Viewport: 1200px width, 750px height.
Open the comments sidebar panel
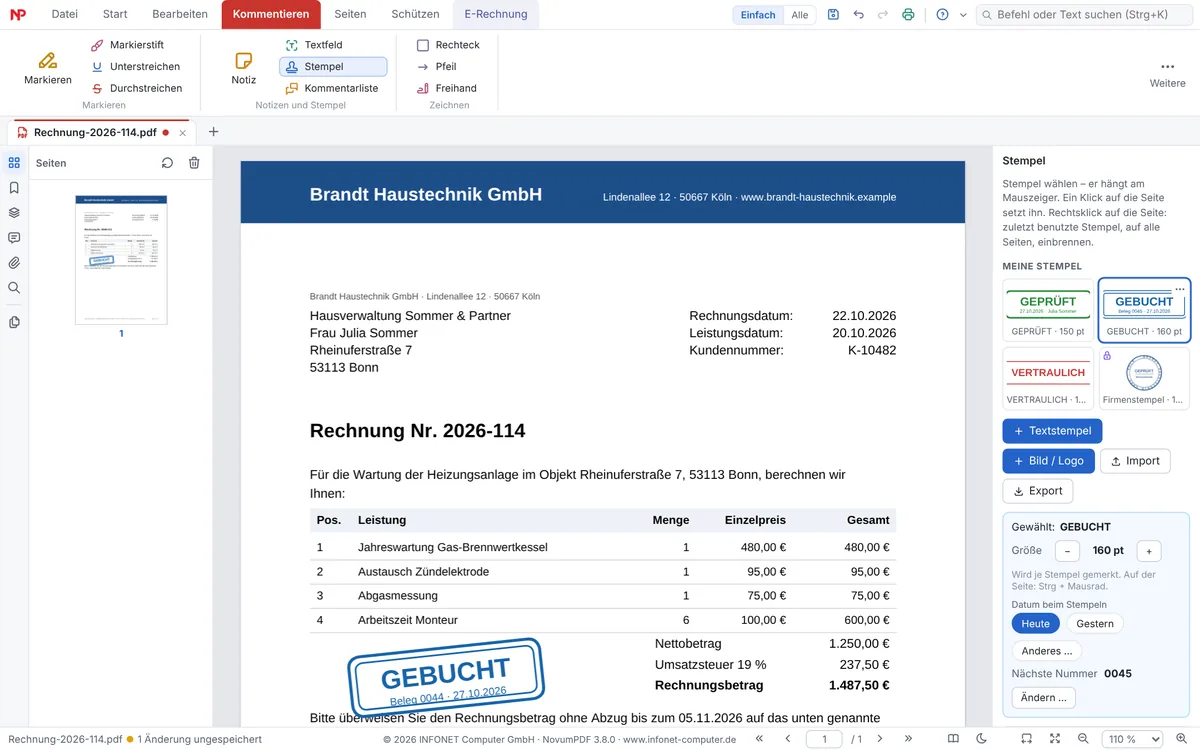tap(14, 237)
